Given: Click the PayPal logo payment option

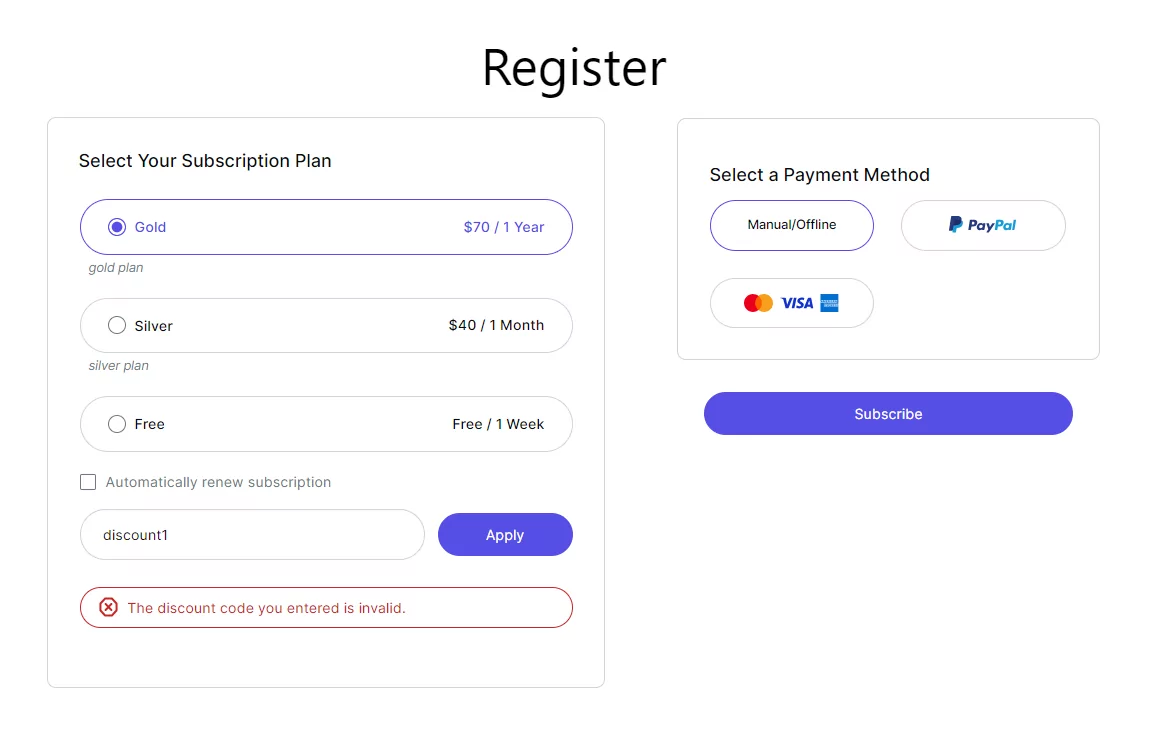Looking at the screenshot, I should [982, 225].
